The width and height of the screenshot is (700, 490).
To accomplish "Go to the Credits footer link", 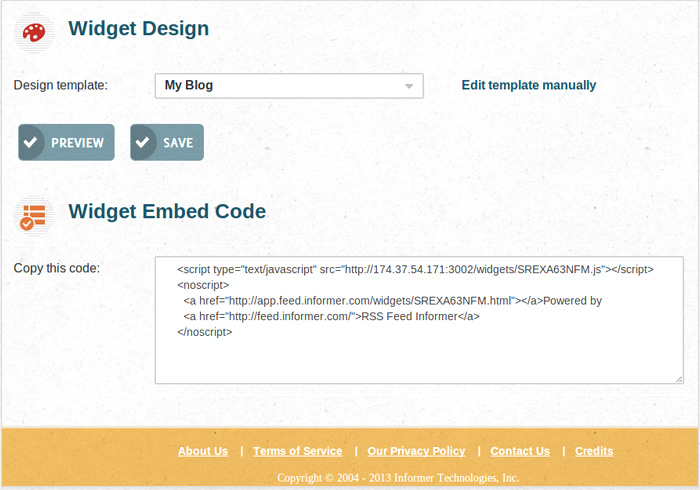I will point(594,451).
